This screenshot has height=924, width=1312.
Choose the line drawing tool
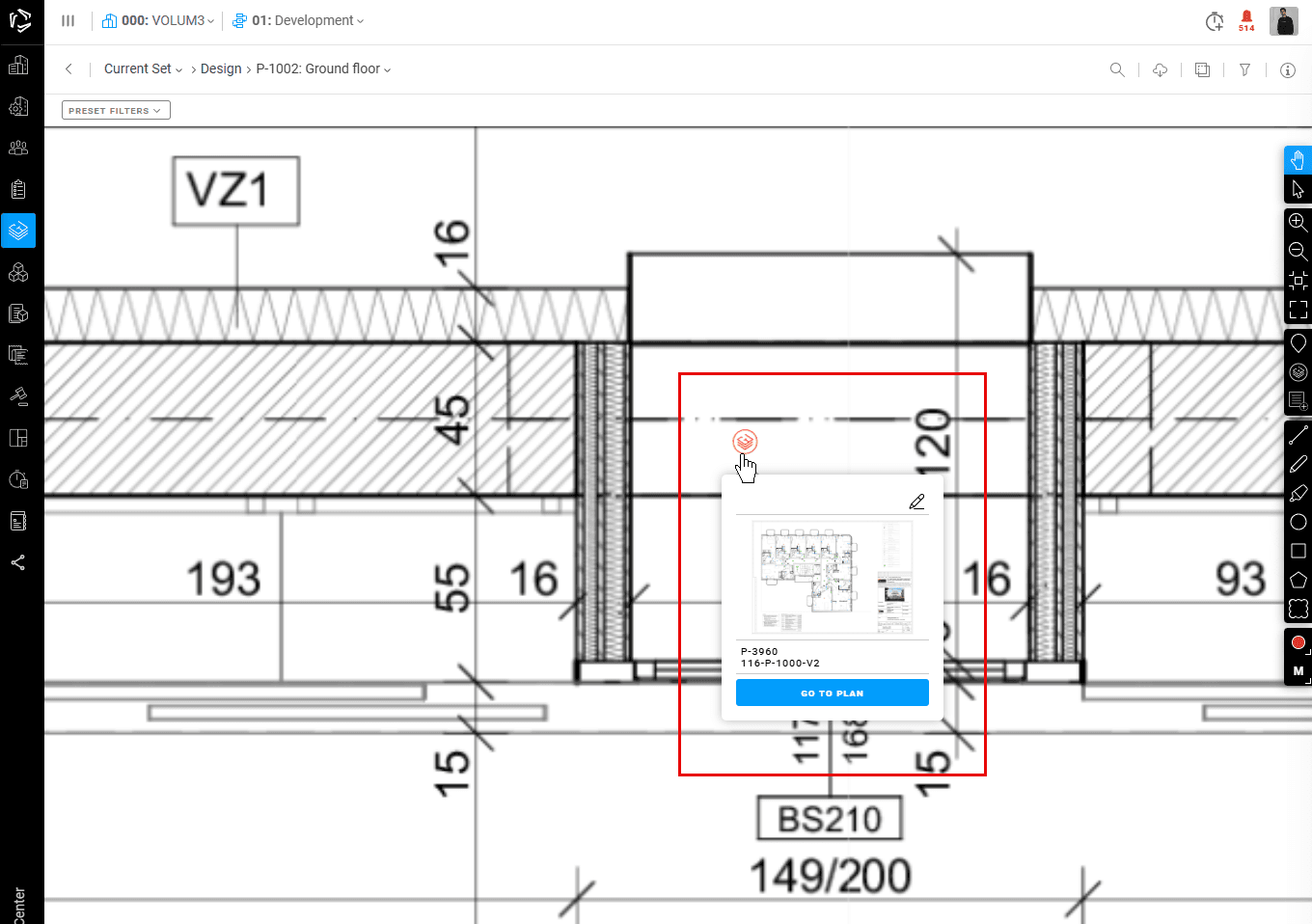pyautogui.click(x=1298, y=436)
